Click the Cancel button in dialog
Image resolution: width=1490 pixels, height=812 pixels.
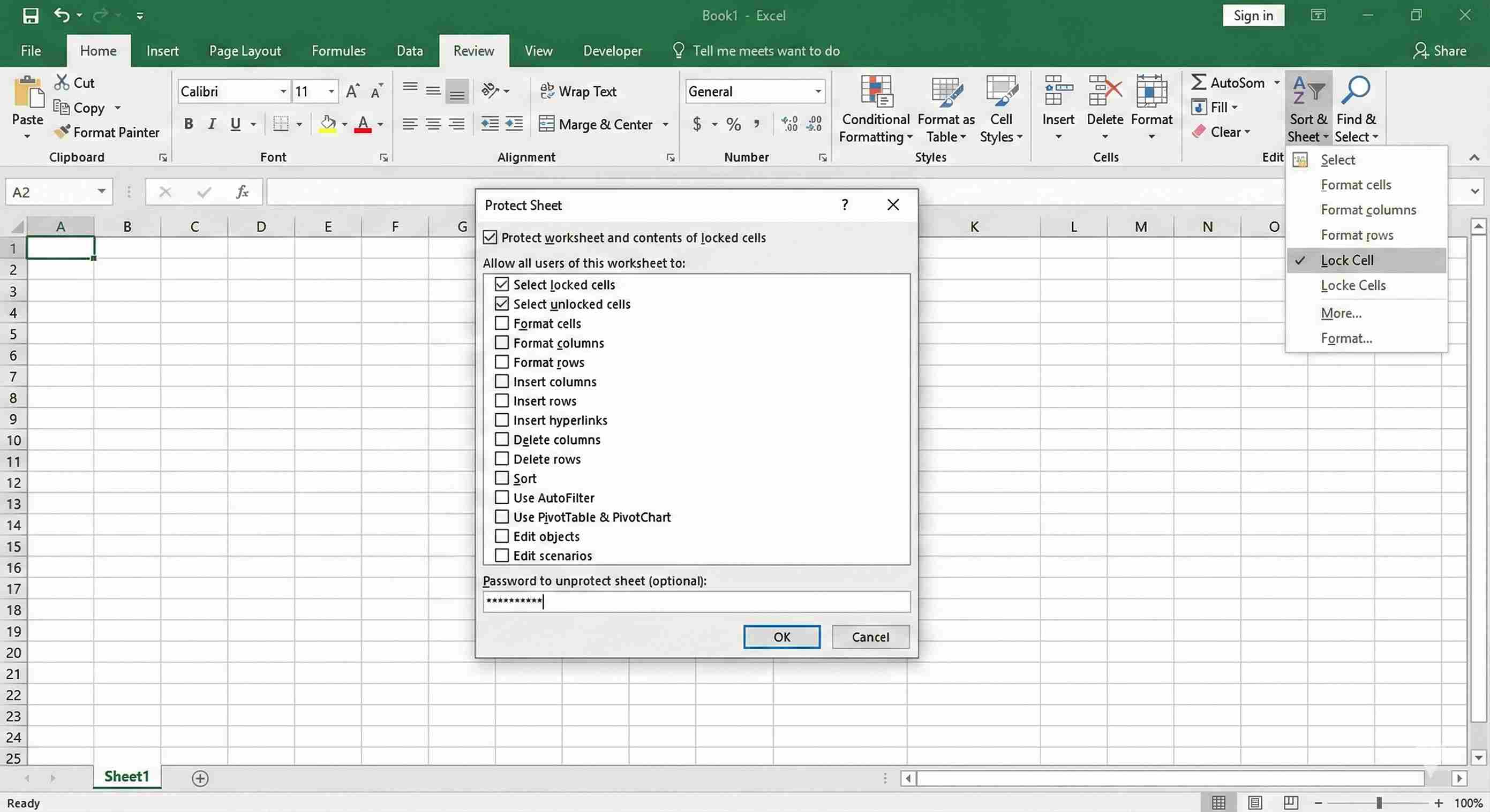[870, 637]
